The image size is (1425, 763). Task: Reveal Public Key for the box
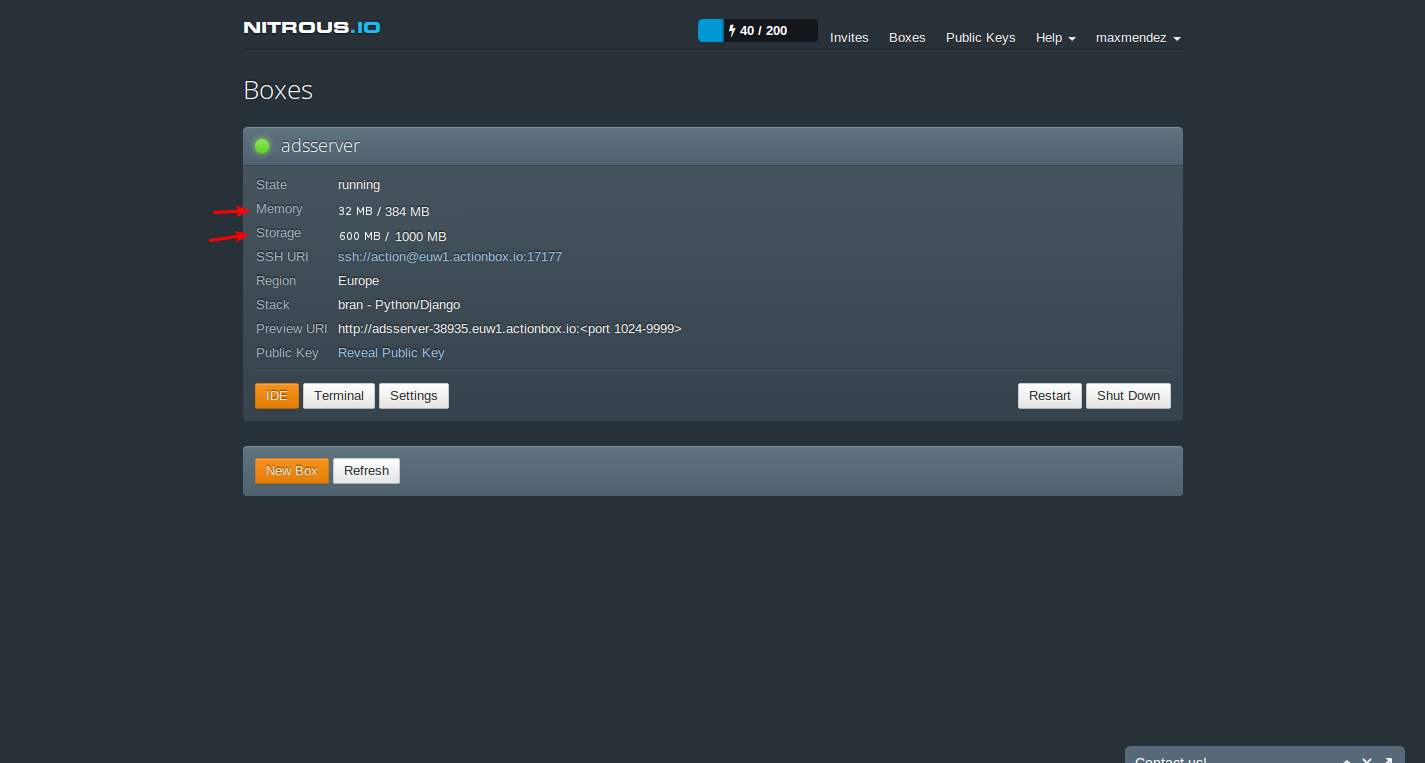point(391,353)
